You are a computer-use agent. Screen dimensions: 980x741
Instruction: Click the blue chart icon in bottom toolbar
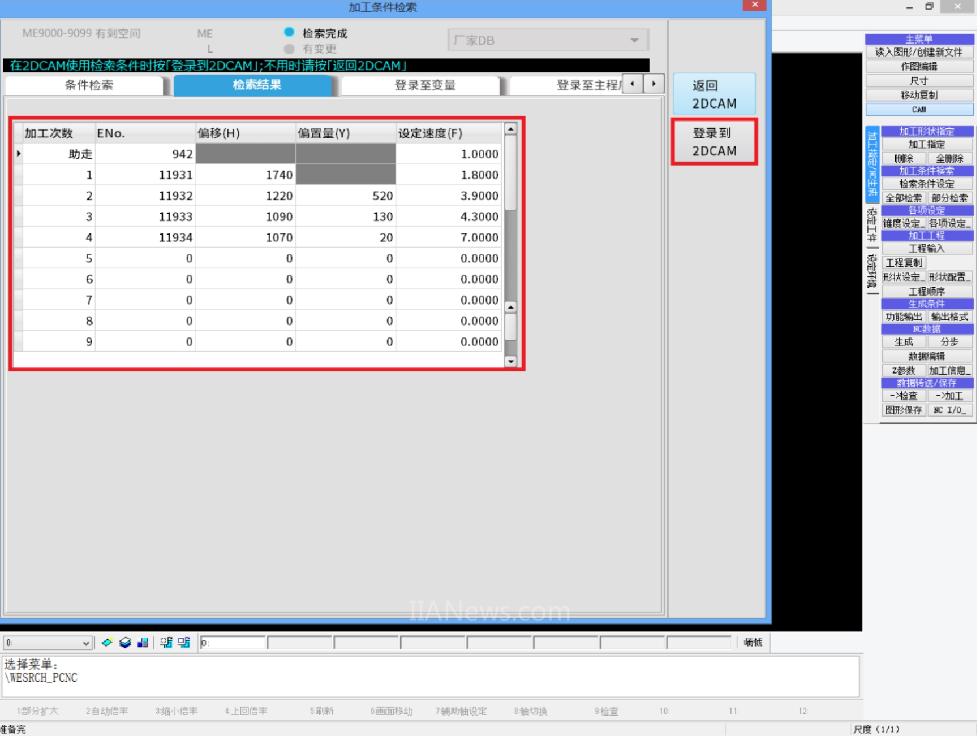140,642
